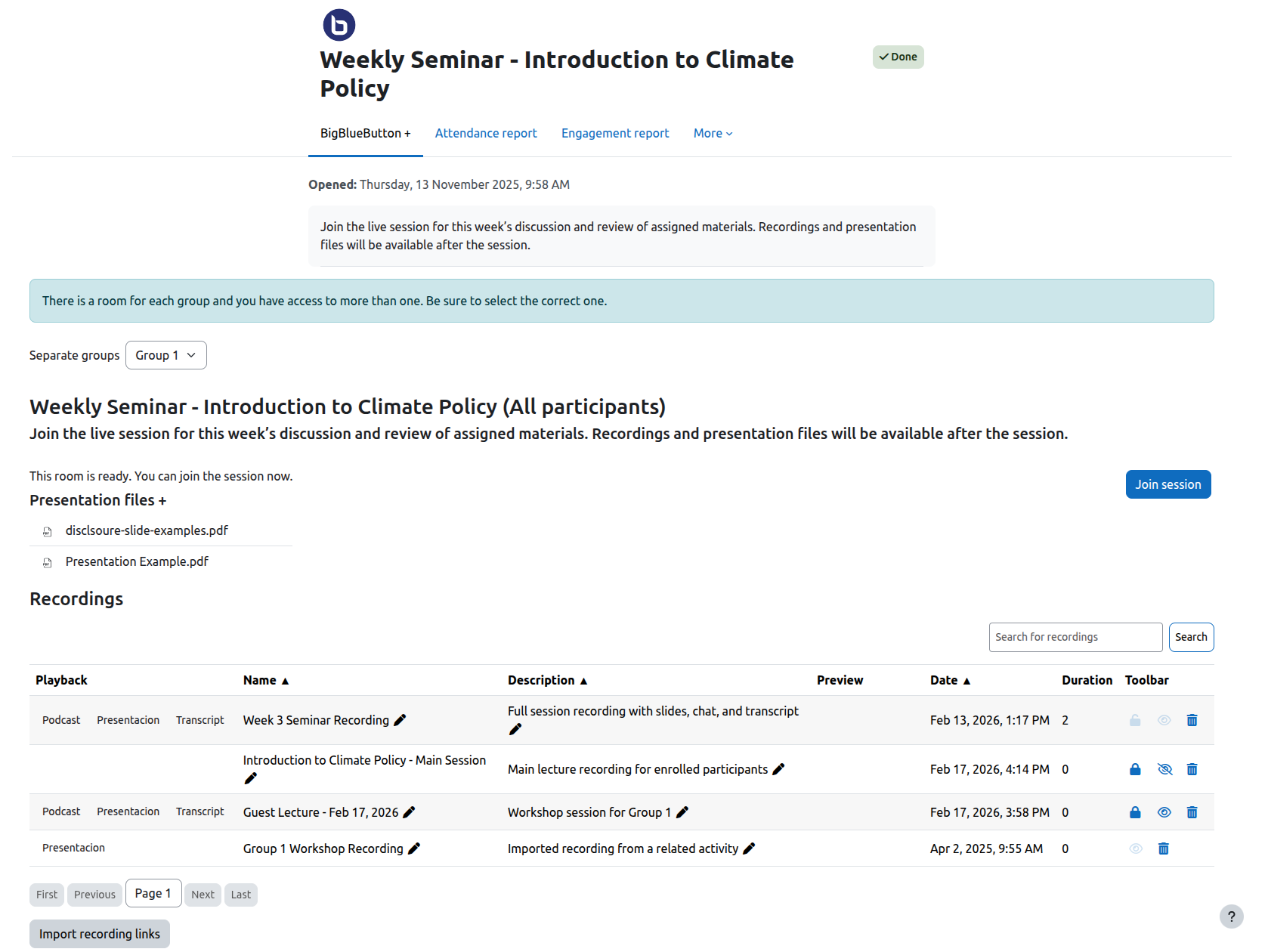
Task: Unlock the Introduction to Climate Policy recording
Action: [1134, 769]
